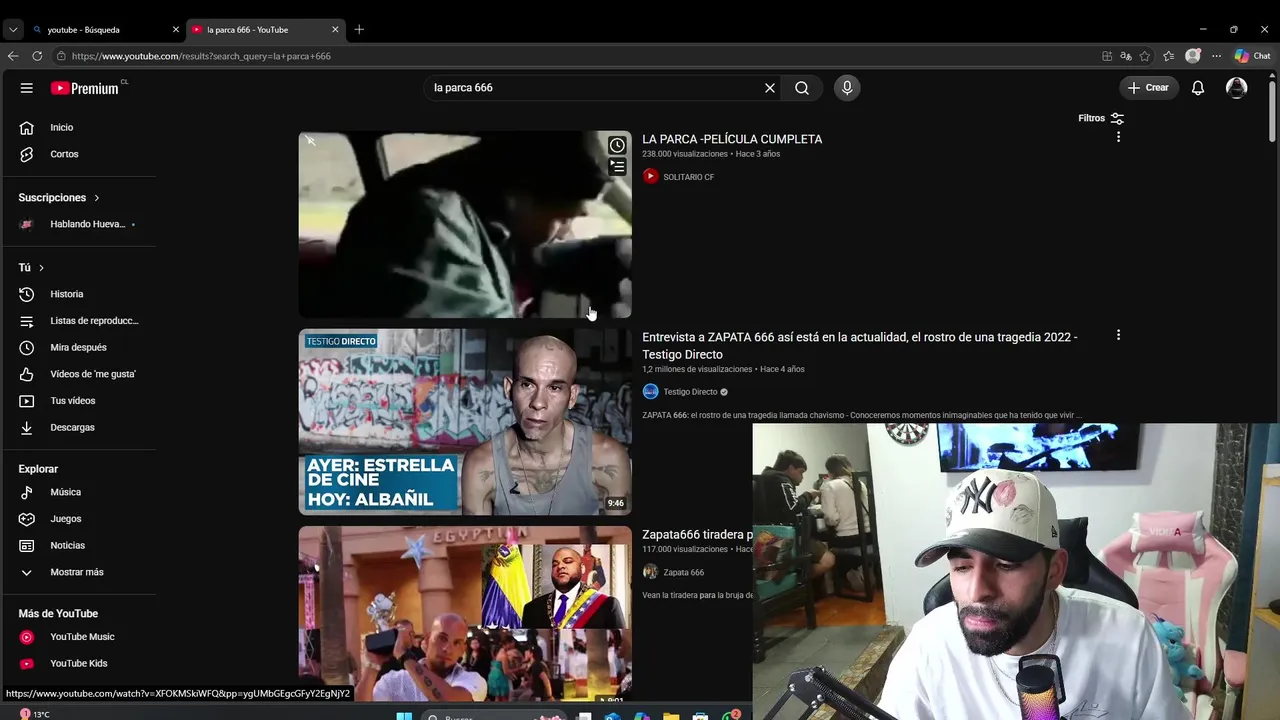Play Entrevista a ZAPATA 666 thumbnail
The width and height of the screenshot is (1280, 720).
coord(465,422)
